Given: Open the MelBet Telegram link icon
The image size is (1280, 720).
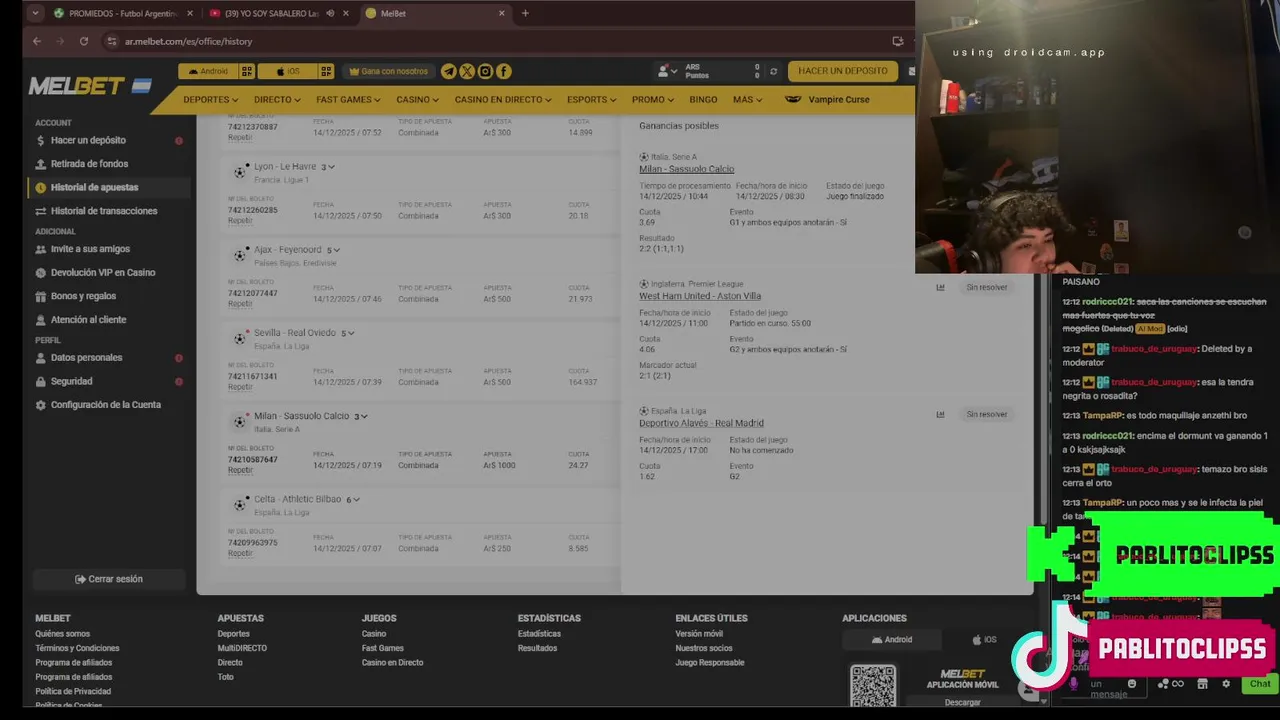Looking at the screenshot, I should pyautogui.click(x=448, y=71).
